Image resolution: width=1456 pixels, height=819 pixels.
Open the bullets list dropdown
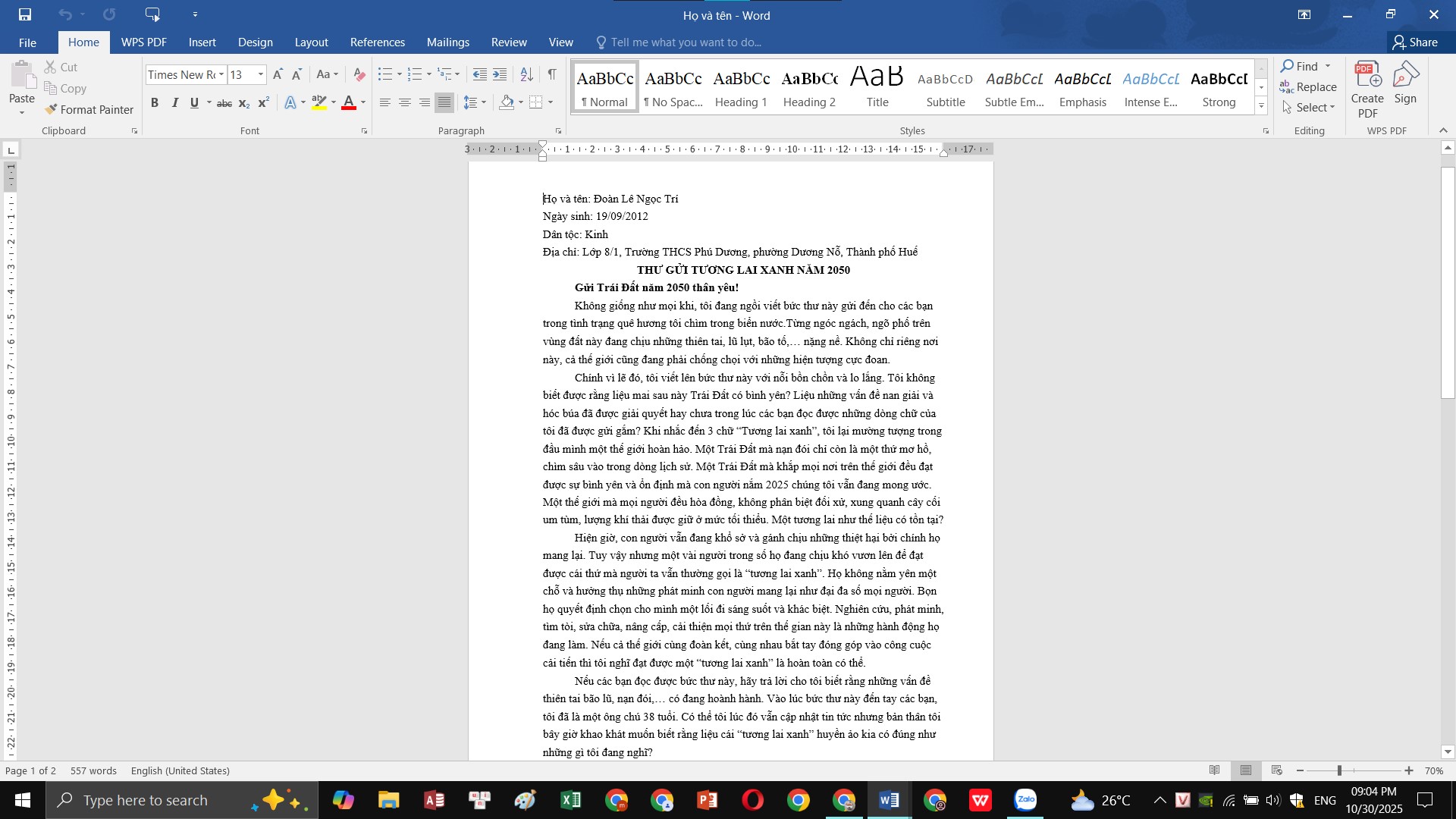coord(400,74)
